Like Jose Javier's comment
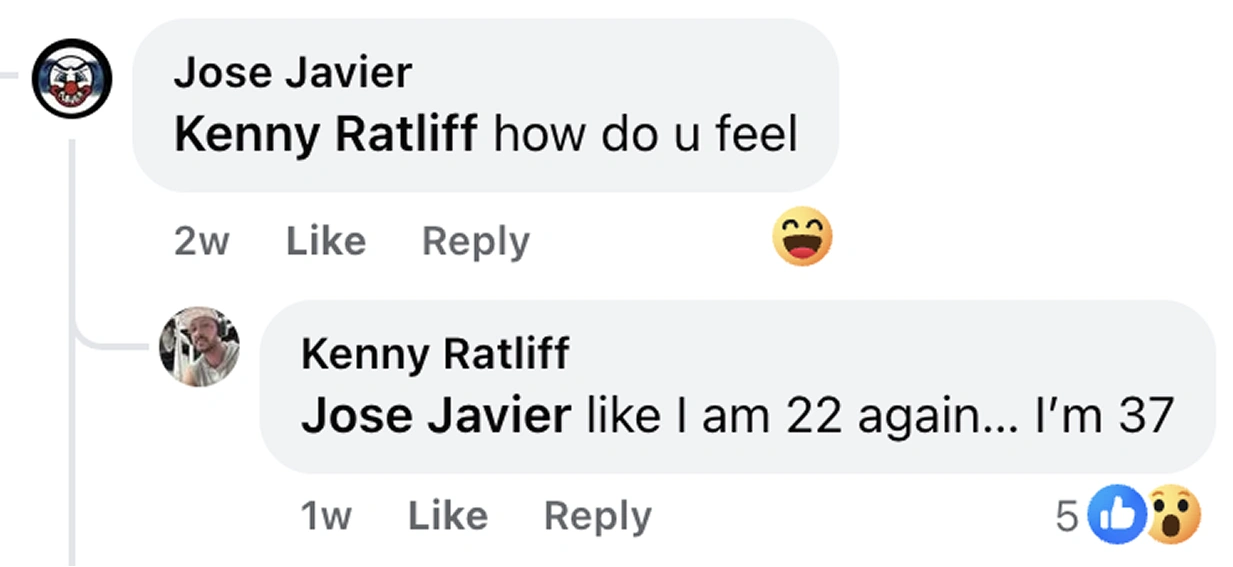Screen dimensions: 1233x567 [325, 241]
